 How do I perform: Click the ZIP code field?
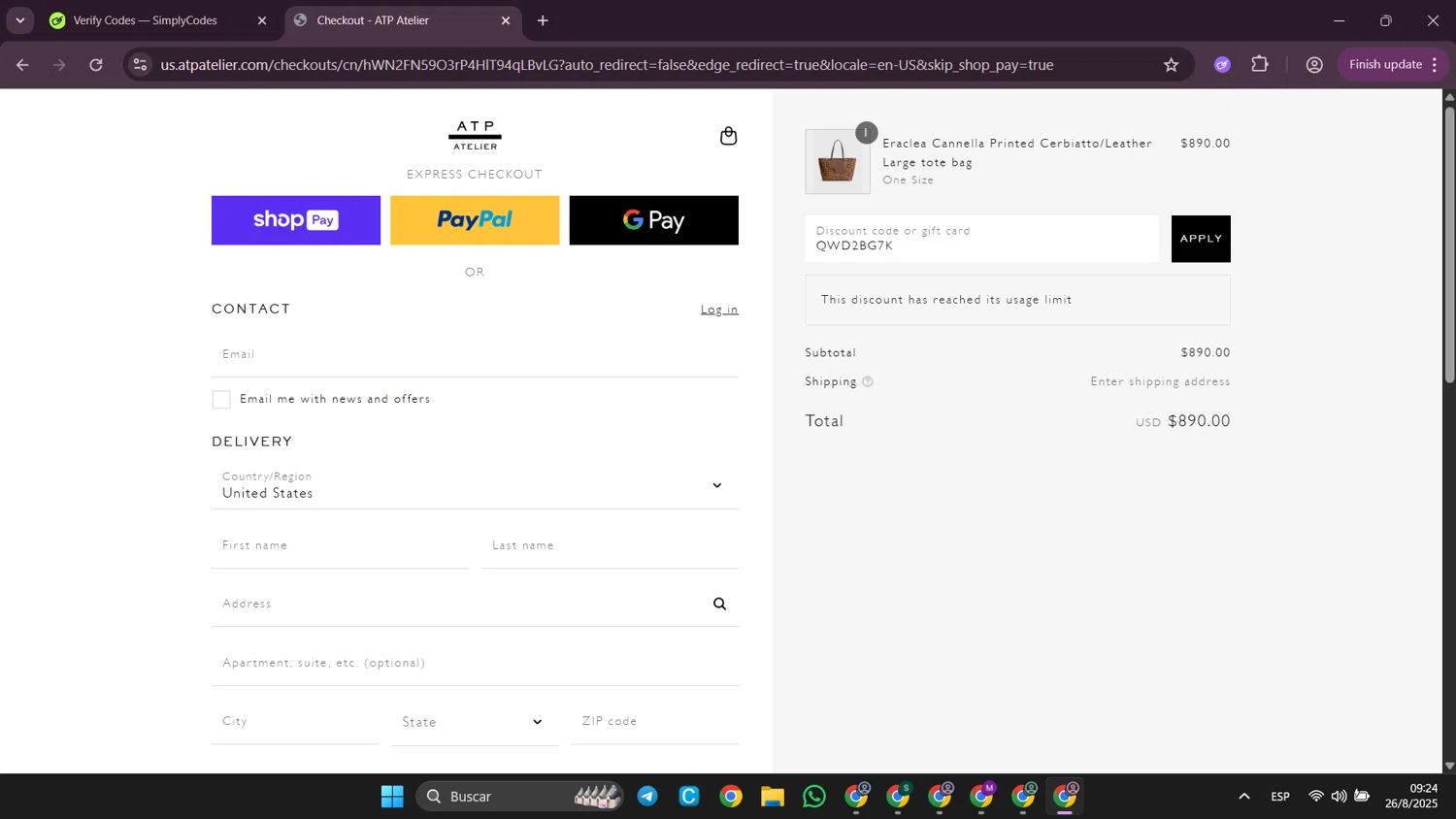(654, 721)
